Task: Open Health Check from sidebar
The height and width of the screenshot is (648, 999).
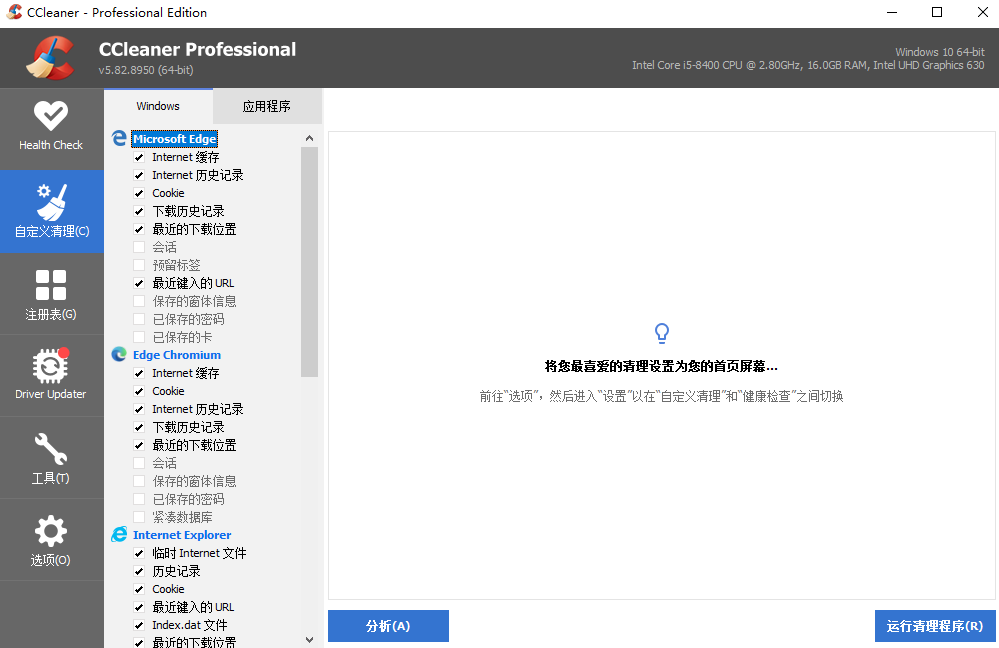Action: (x=51, y=129)
